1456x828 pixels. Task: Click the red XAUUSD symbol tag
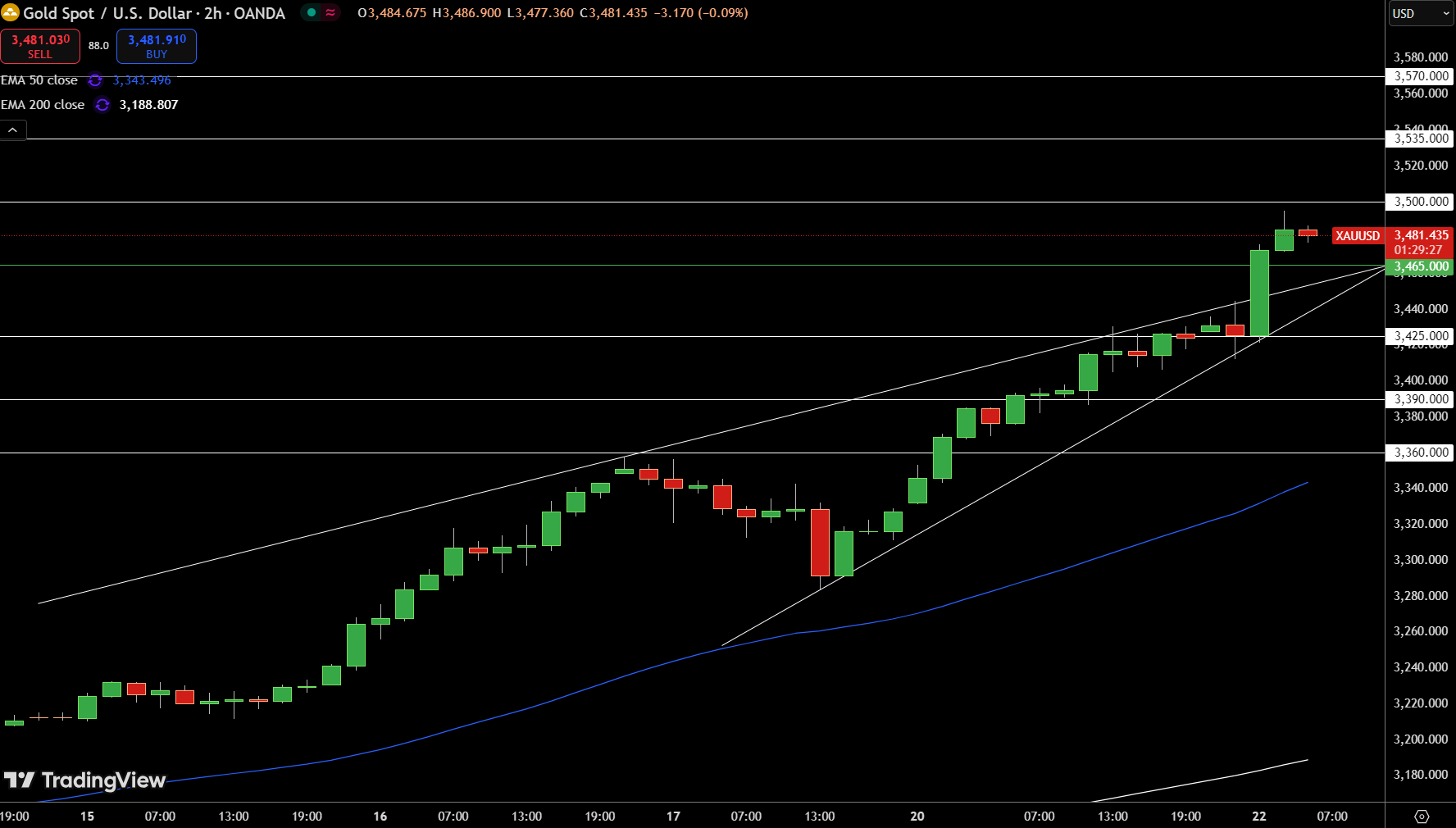1358,236
